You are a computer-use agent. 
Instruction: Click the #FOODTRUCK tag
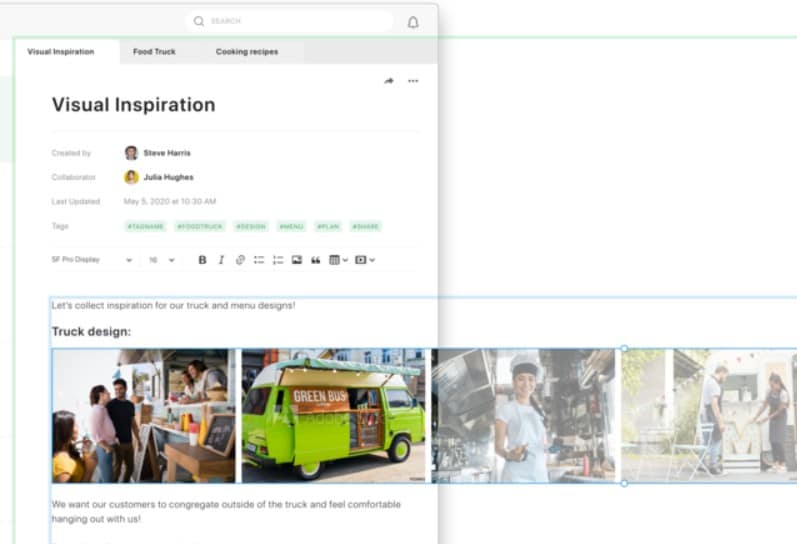pyautogui.click(x=200, y=227)
